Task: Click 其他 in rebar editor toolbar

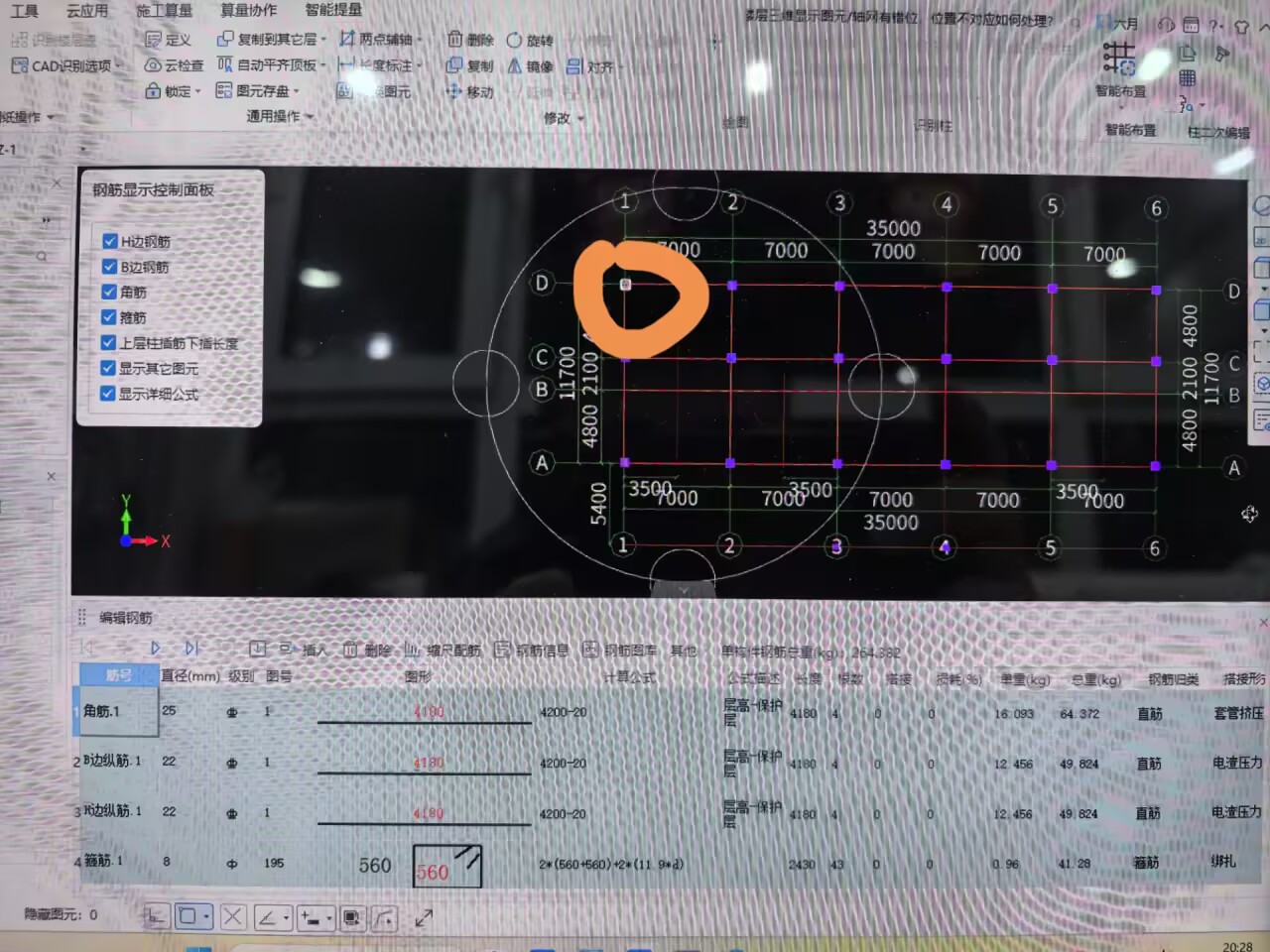Action: 684,651
